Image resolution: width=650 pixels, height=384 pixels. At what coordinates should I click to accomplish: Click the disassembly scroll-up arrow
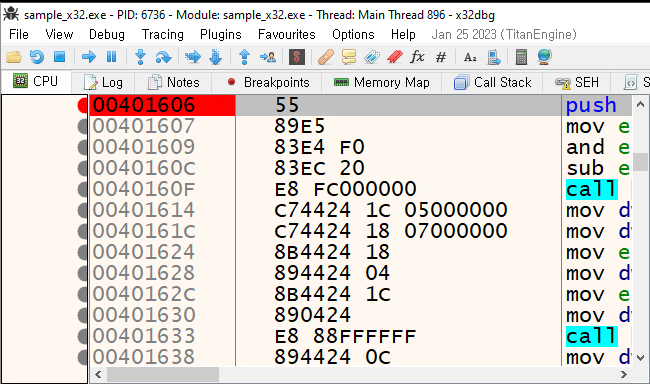(x=640, y=104)
